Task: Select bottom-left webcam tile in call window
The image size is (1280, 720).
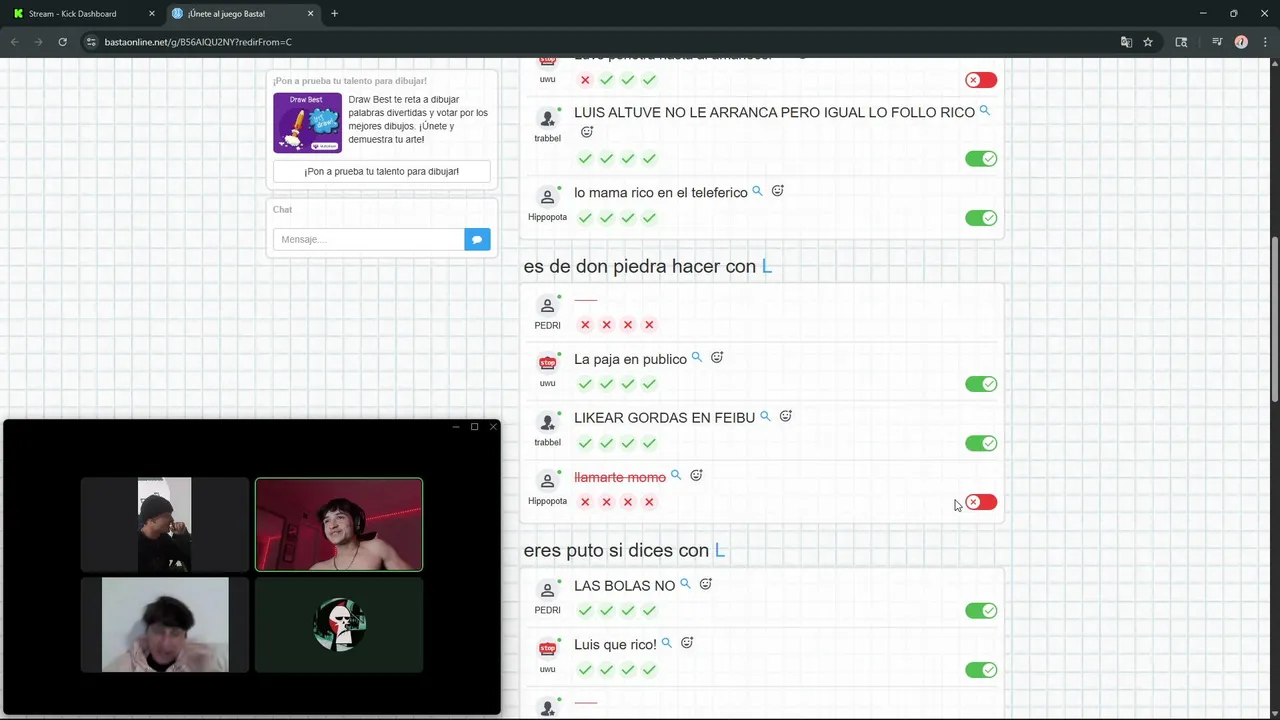Action: point(164,625)
